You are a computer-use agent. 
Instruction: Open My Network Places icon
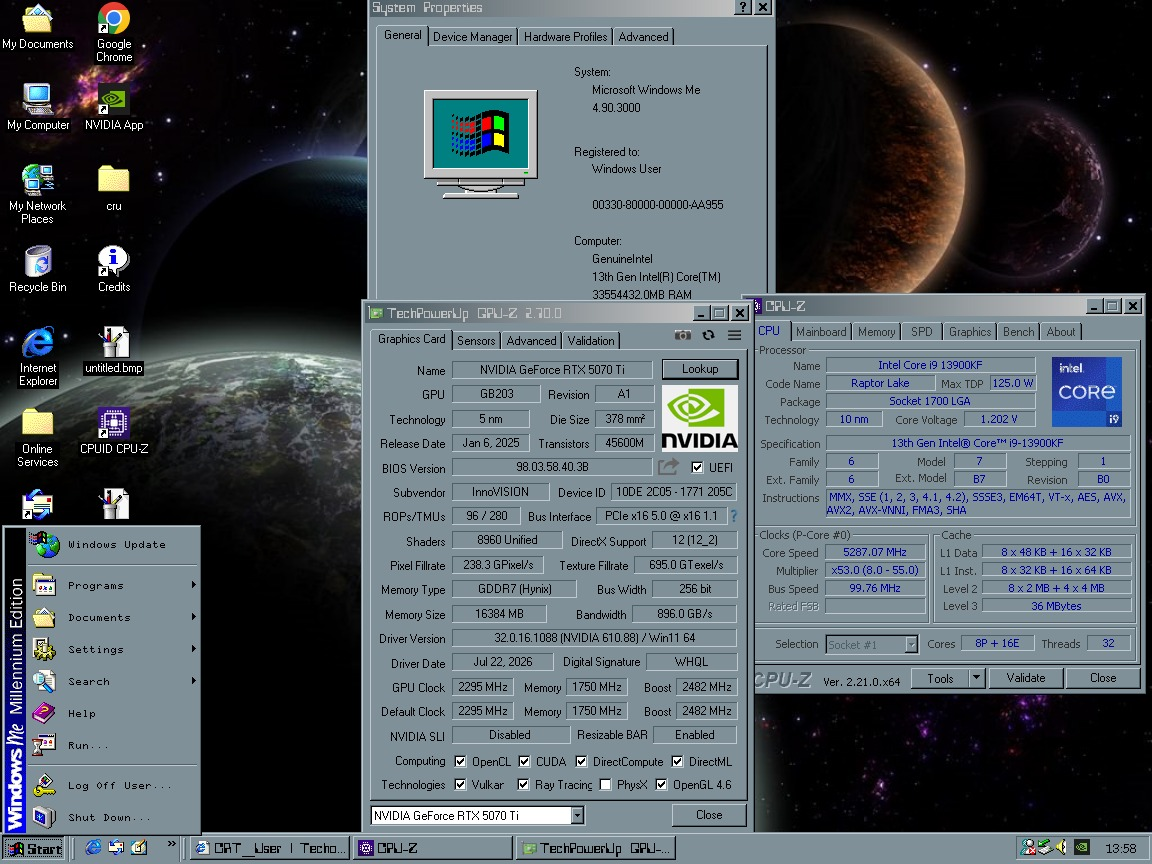37,194
